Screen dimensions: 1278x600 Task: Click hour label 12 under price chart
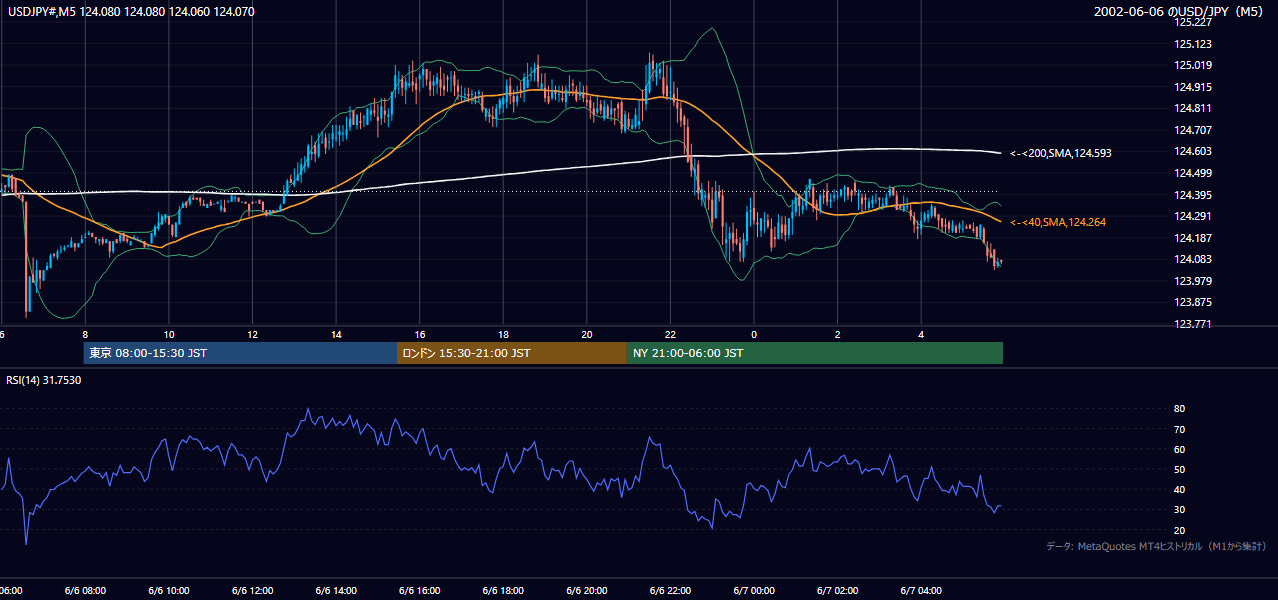253,335
